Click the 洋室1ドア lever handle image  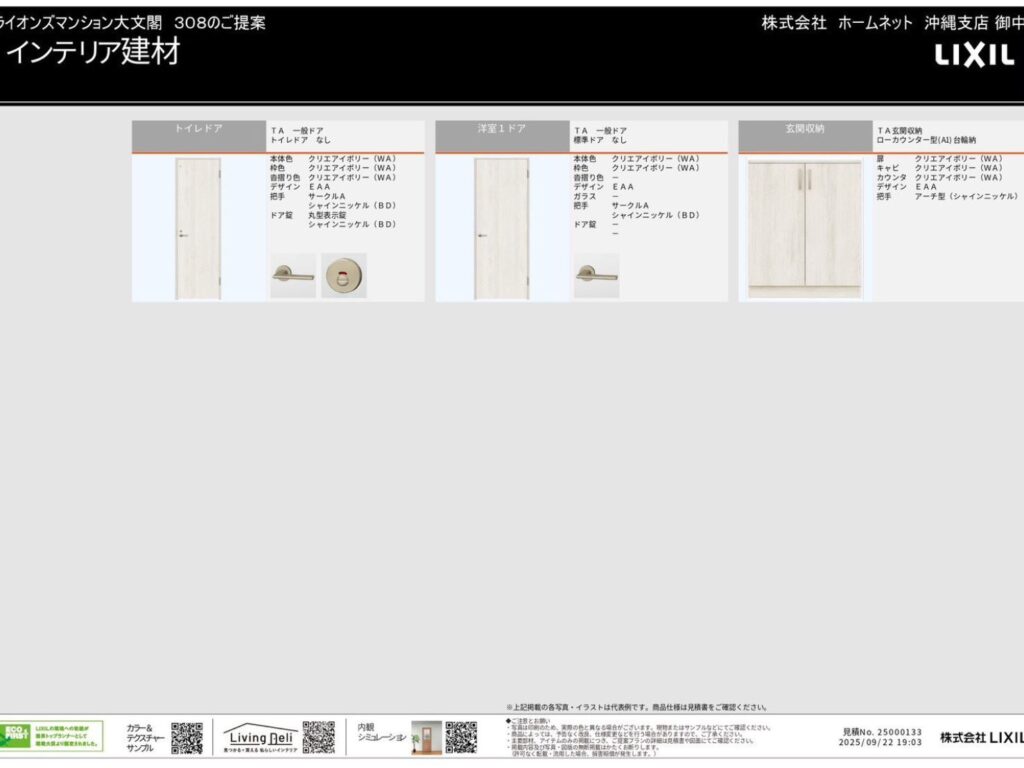tap(596, 275)
